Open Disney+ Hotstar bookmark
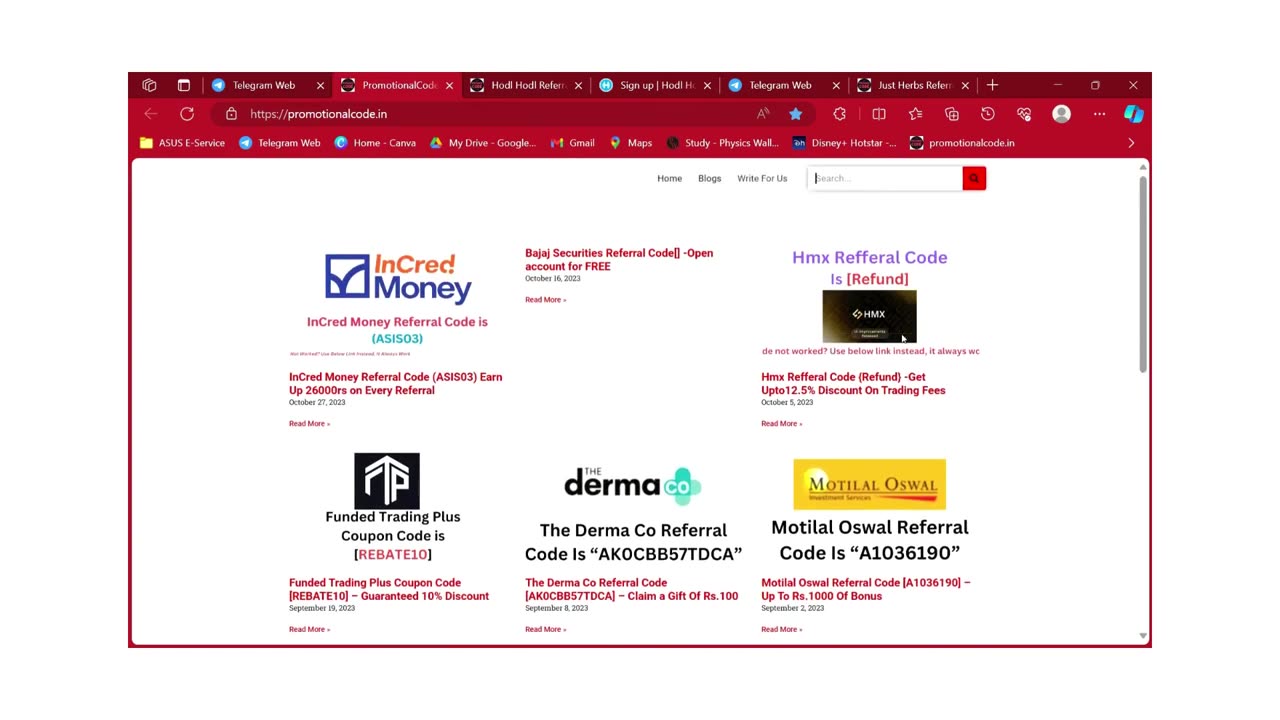 (844, 143)
